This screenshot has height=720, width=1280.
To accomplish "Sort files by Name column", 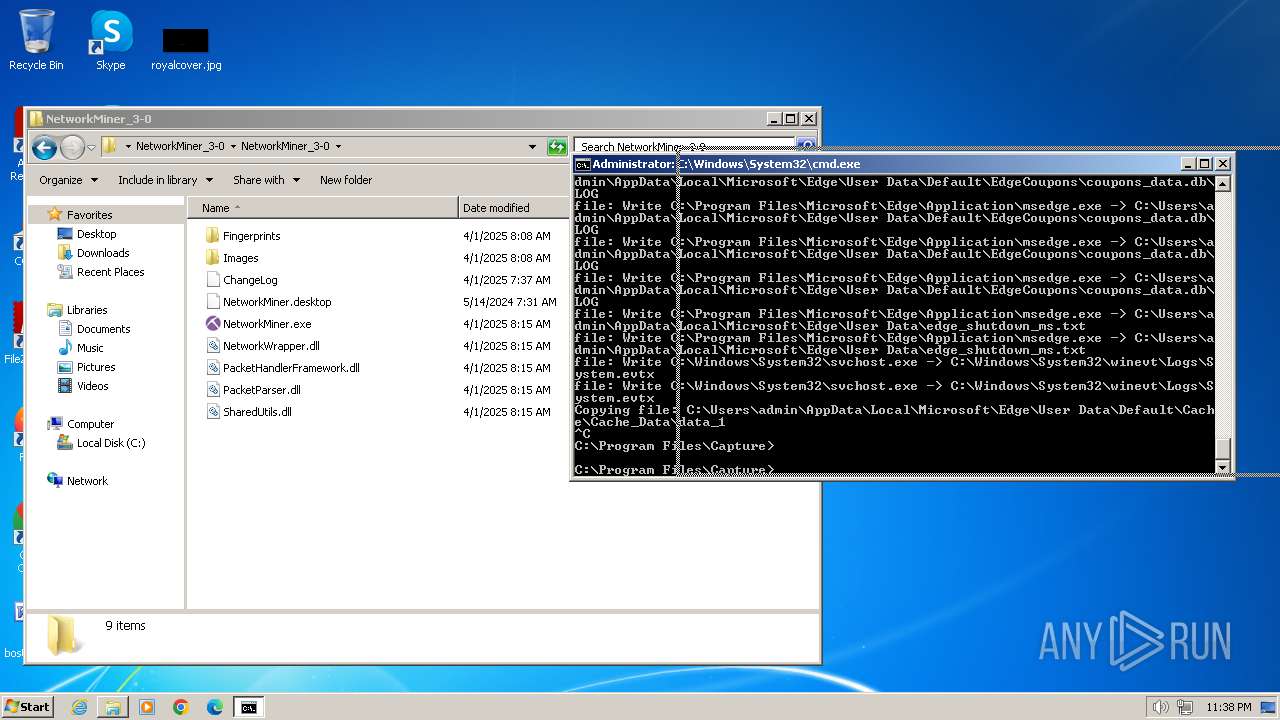I will 323,208.
